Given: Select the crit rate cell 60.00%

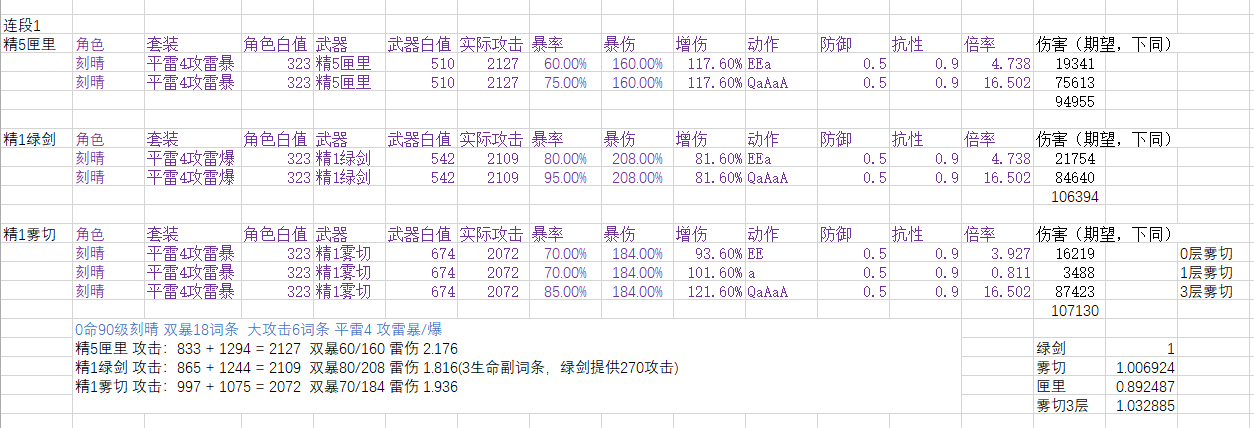Looking at the screenshot, I should [x=565, y=63].
